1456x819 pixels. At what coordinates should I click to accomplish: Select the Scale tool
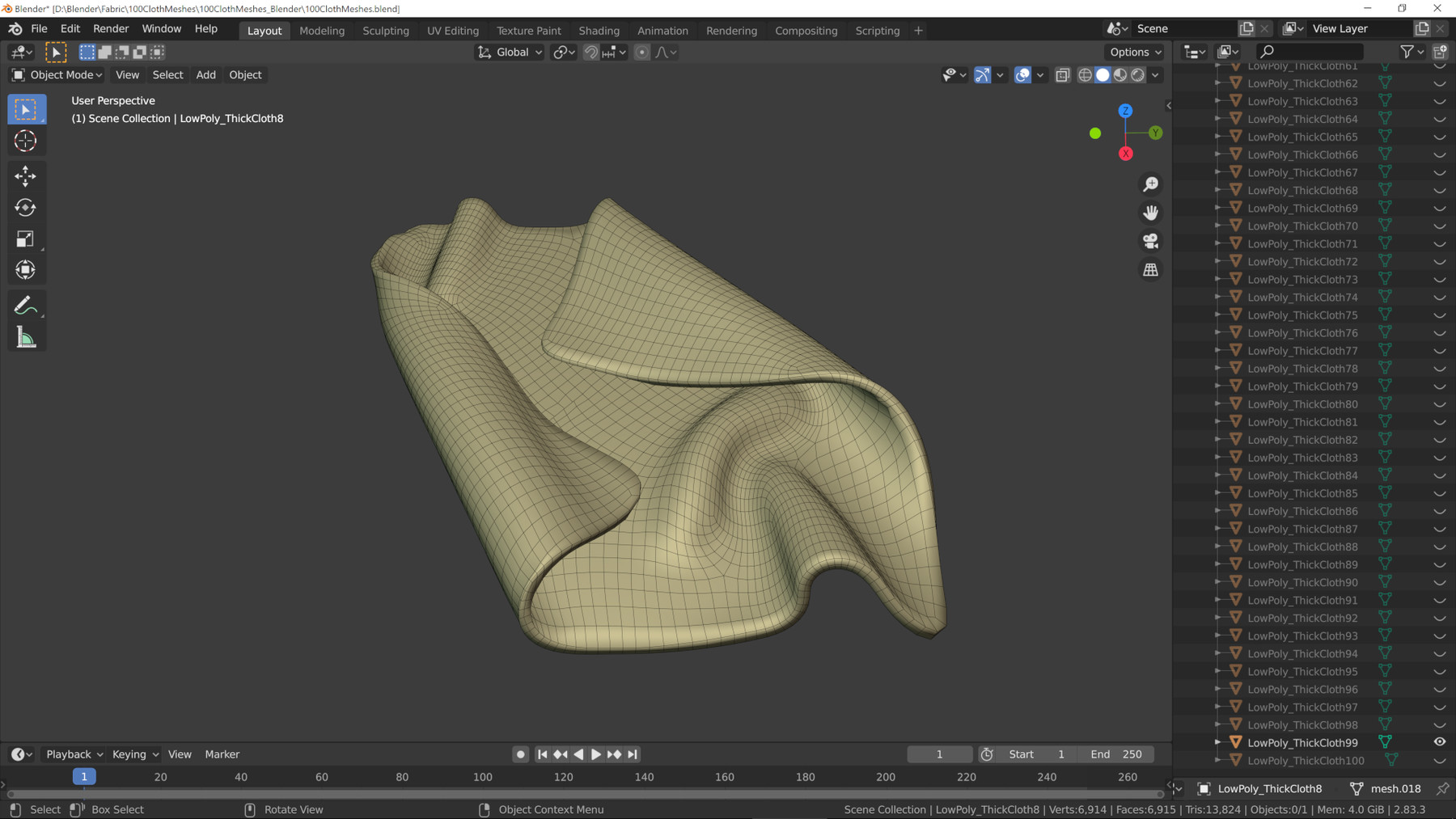pos(25,239)
